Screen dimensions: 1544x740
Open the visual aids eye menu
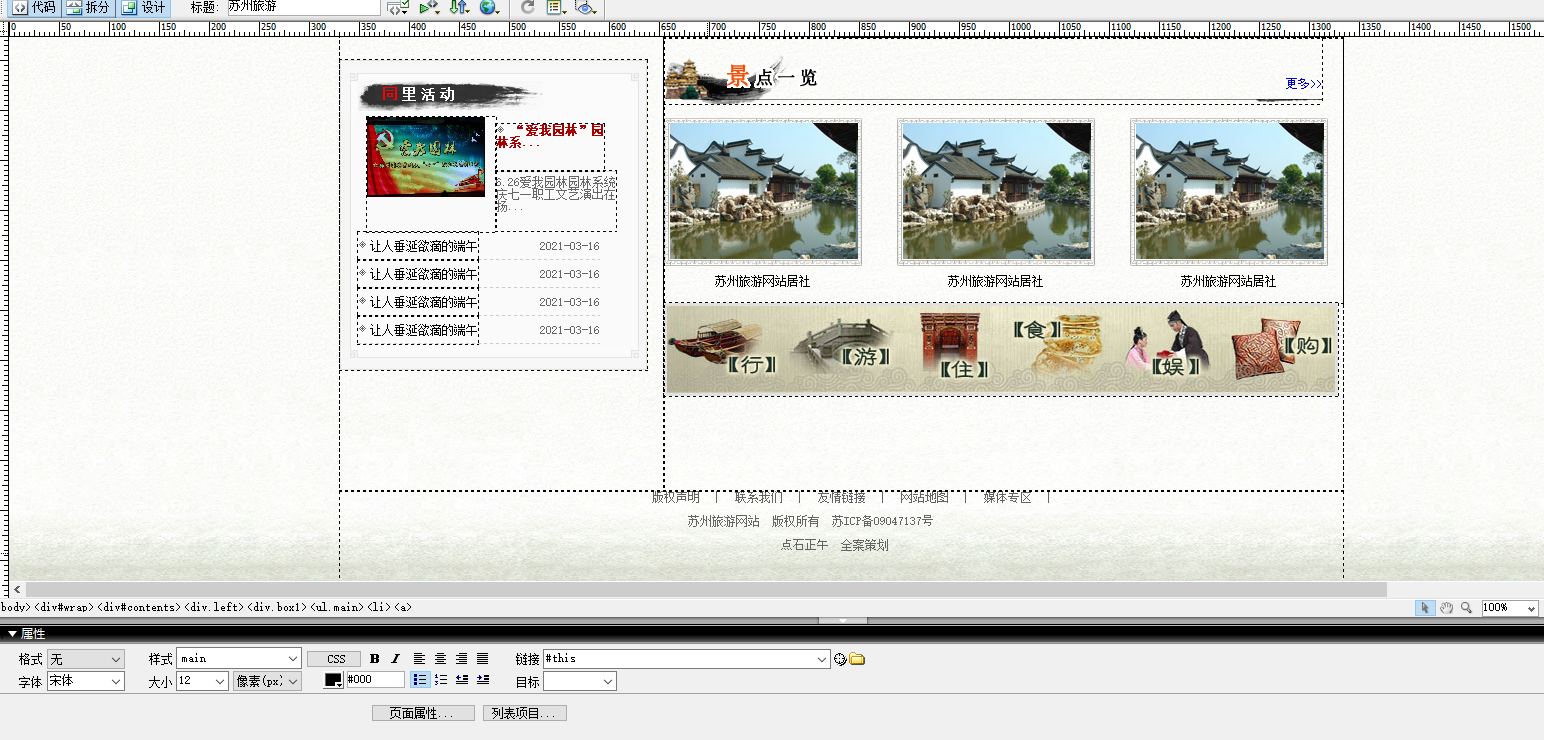(x=586, y=7)
